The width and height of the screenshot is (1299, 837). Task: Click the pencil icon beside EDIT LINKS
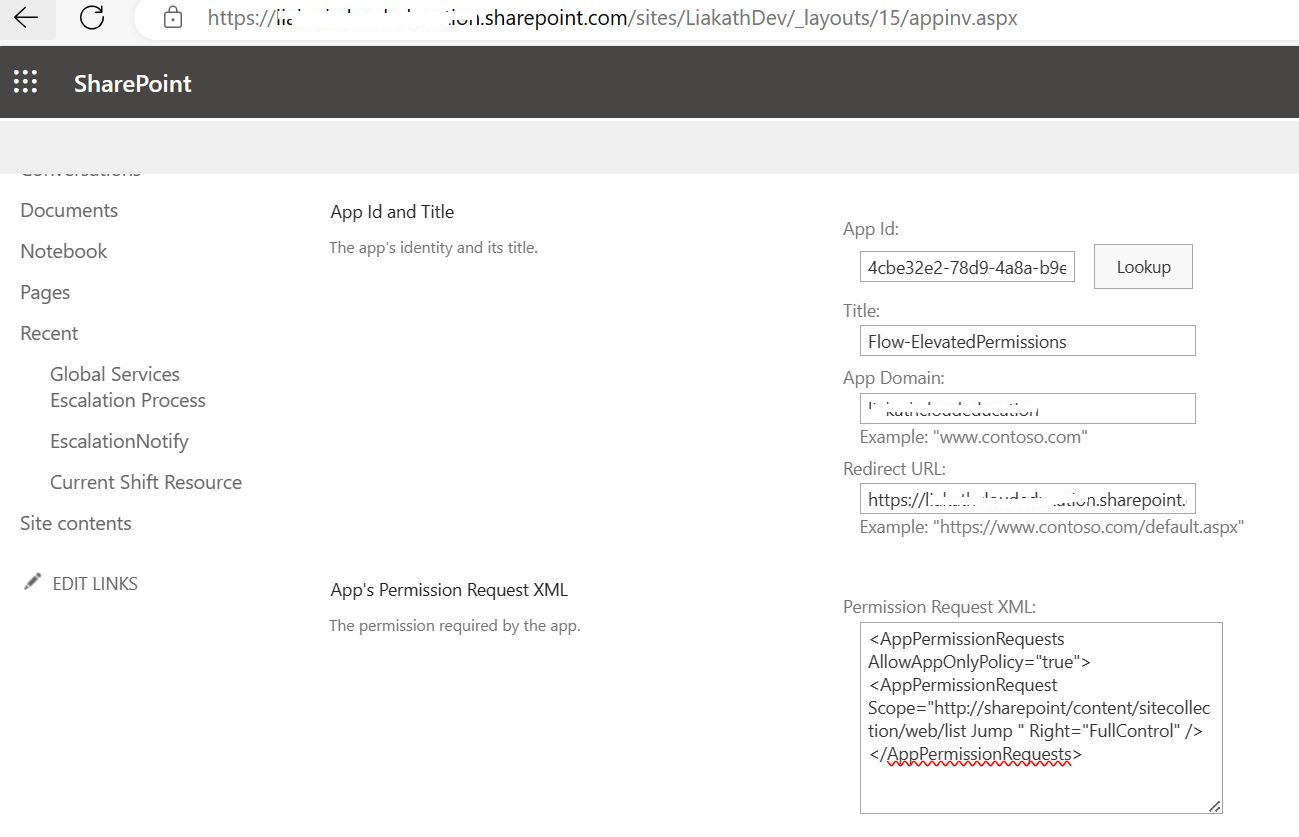(33, 582)
